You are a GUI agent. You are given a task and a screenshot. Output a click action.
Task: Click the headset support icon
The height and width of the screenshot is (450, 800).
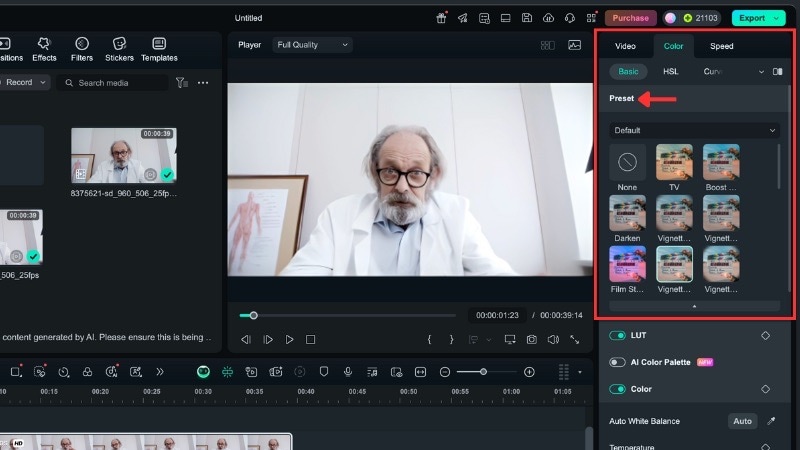pyautogui.click(x=569, y=18)
